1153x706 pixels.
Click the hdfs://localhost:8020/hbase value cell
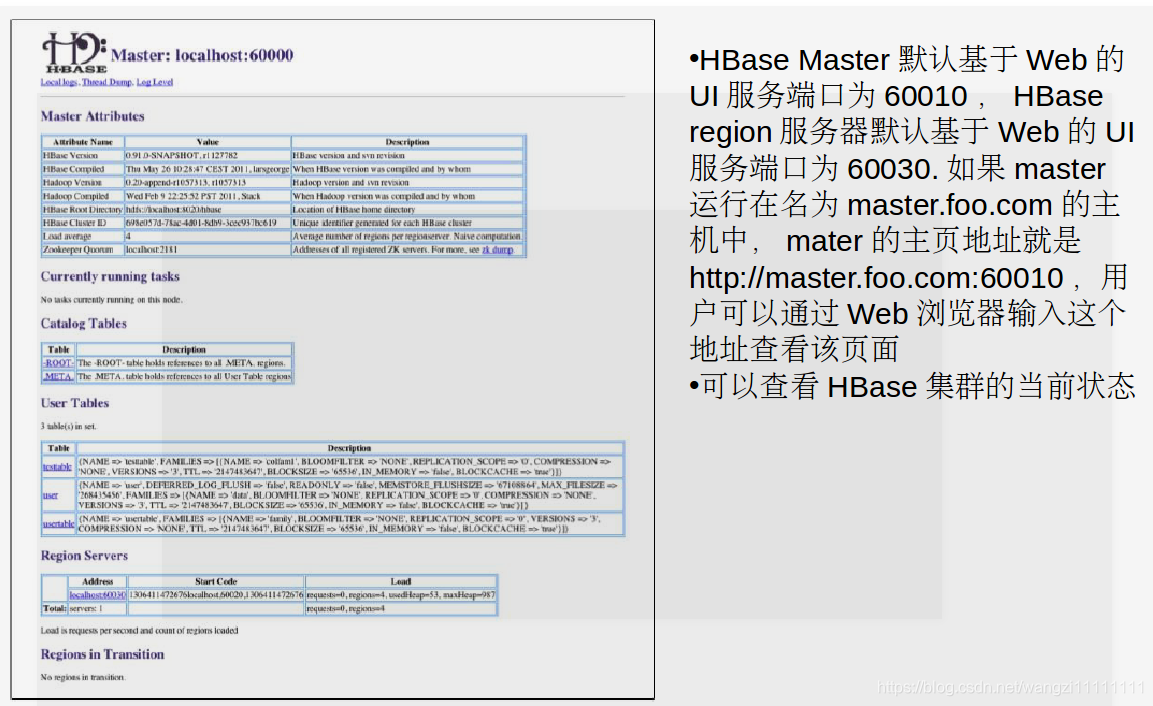pyautogui.click(x=207, y=210)
